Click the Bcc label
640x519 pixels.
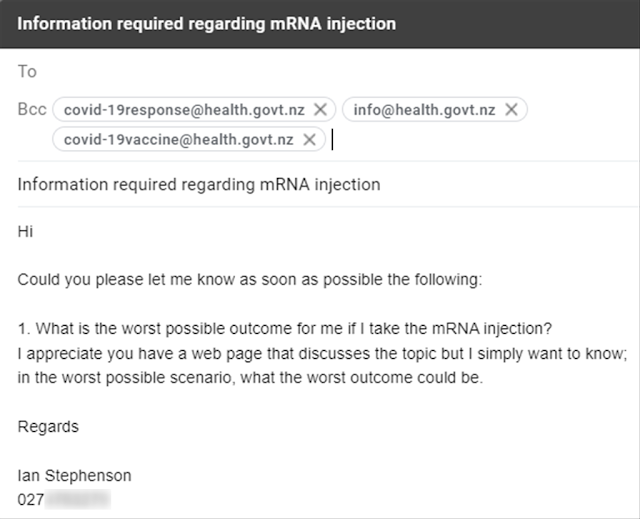coord(32,110)
